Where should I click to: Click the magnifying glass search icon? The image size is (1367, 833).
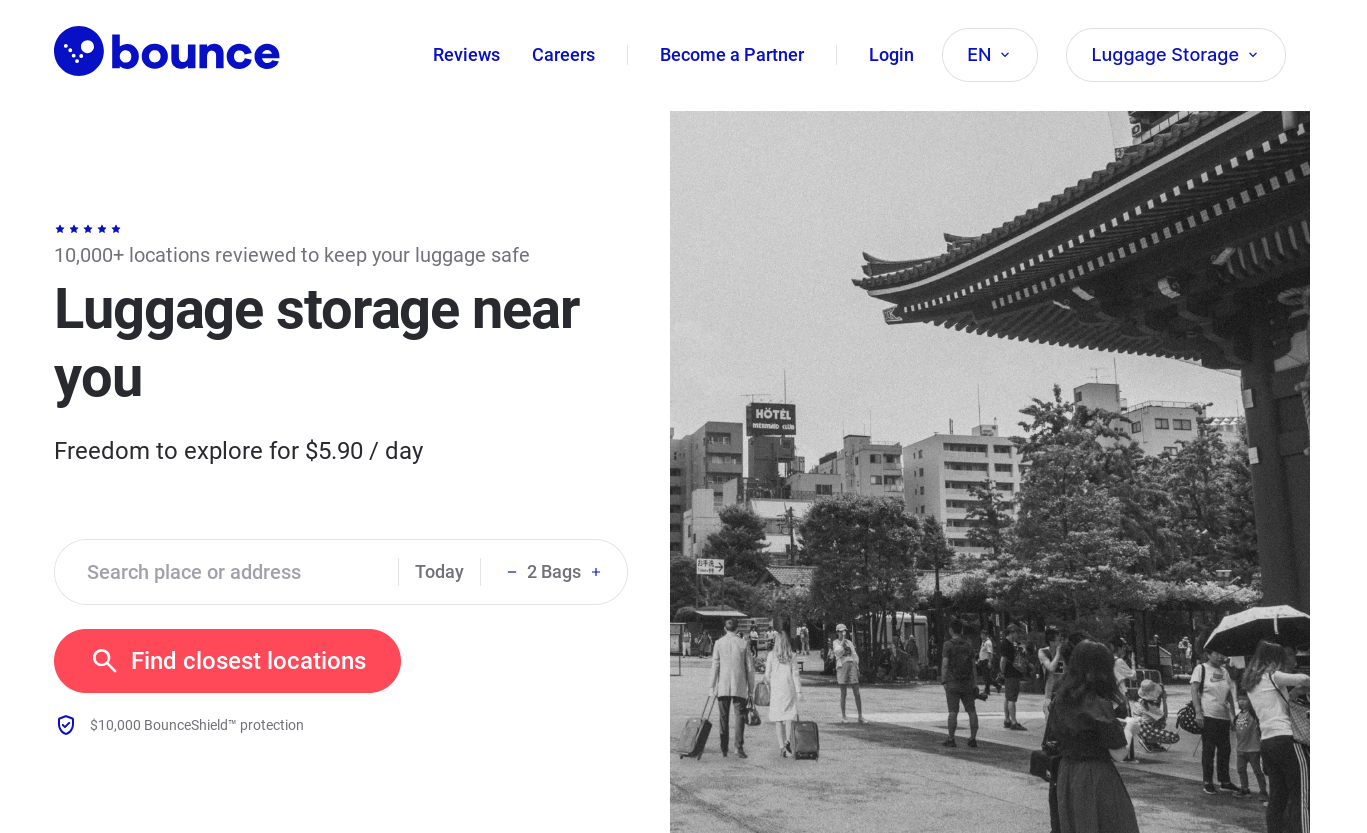click(x=105, y=661)
